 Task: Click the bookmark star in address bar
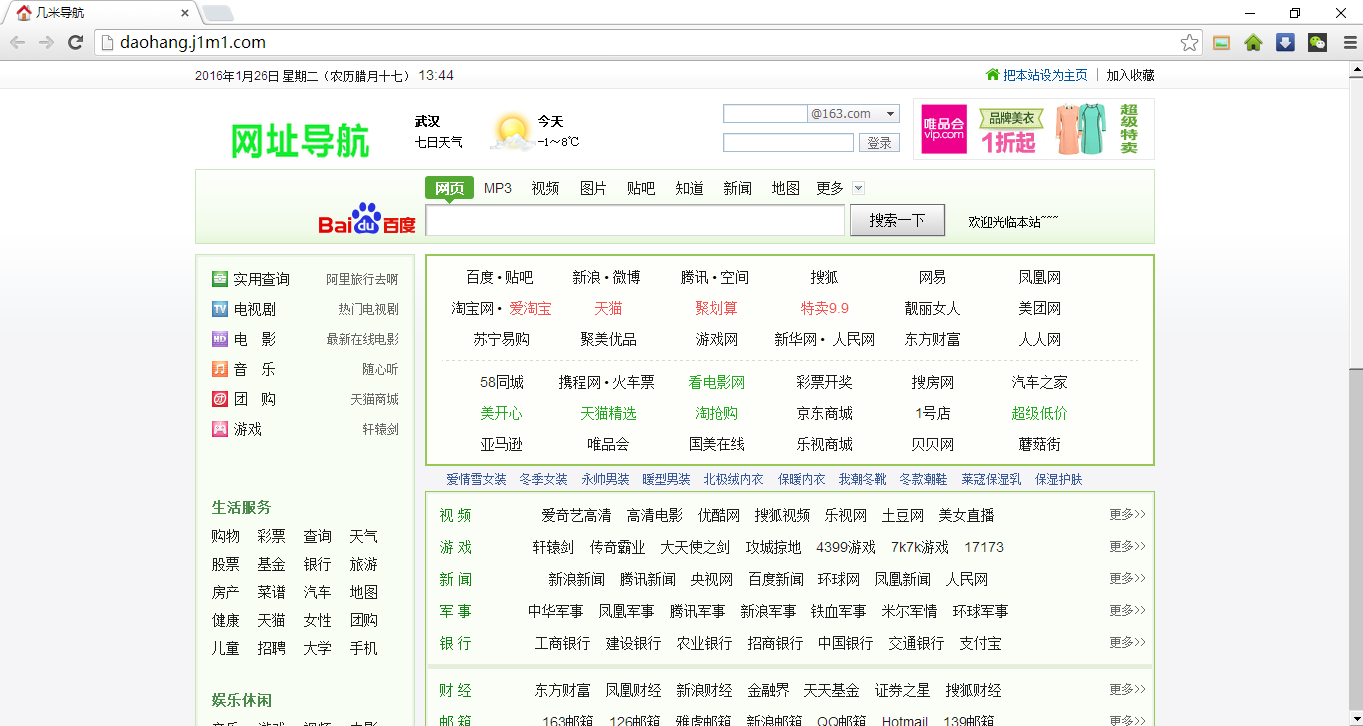pyautogui.click(x=1188, y=43)
